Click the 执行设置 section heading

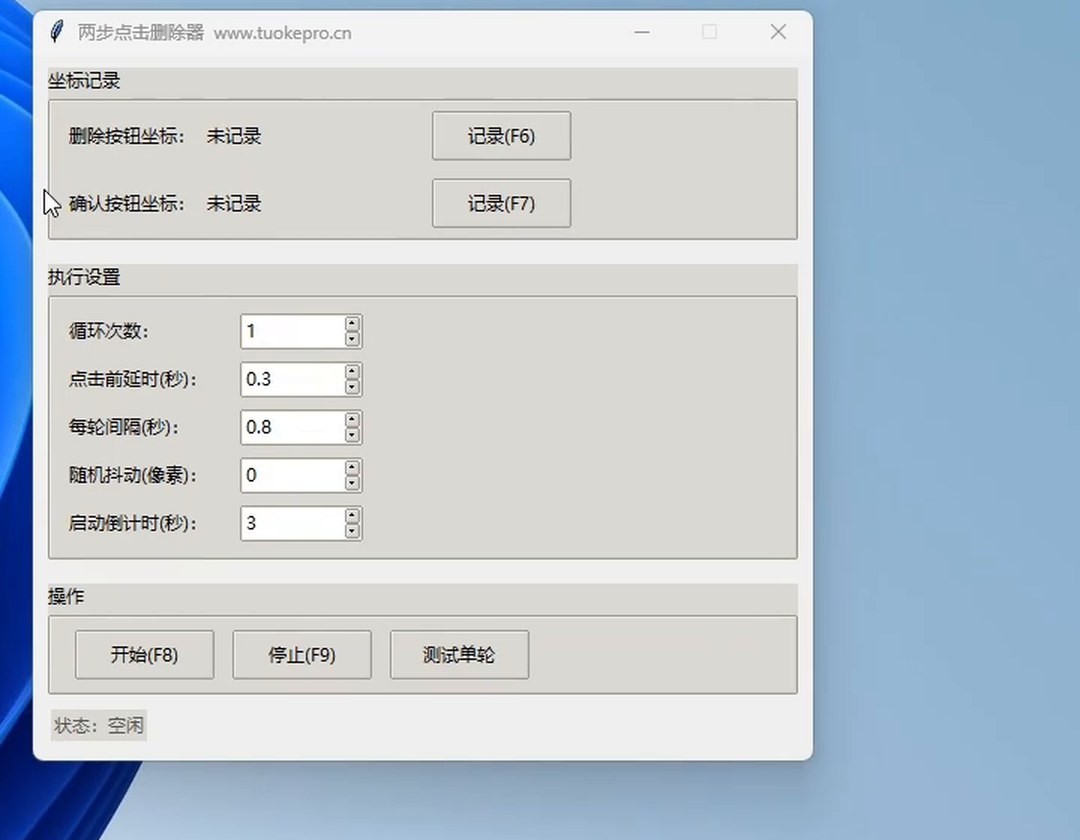(84, 277)
